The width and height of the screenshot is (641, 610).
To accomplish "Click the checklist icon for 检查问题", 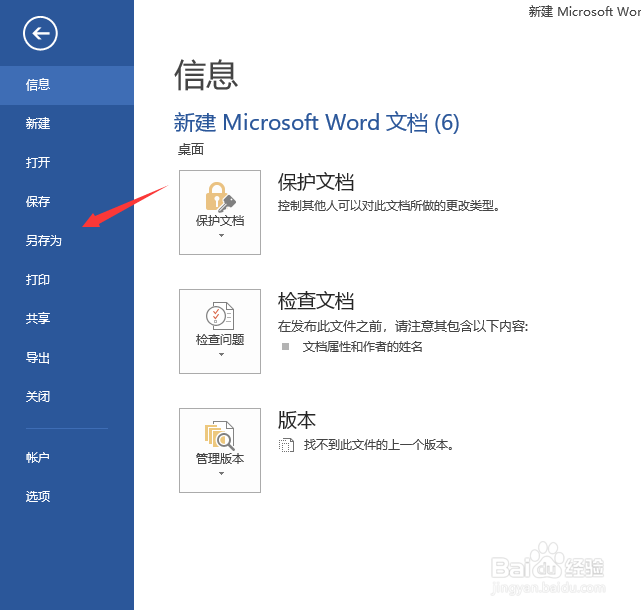I will click(x=220, y=316).
